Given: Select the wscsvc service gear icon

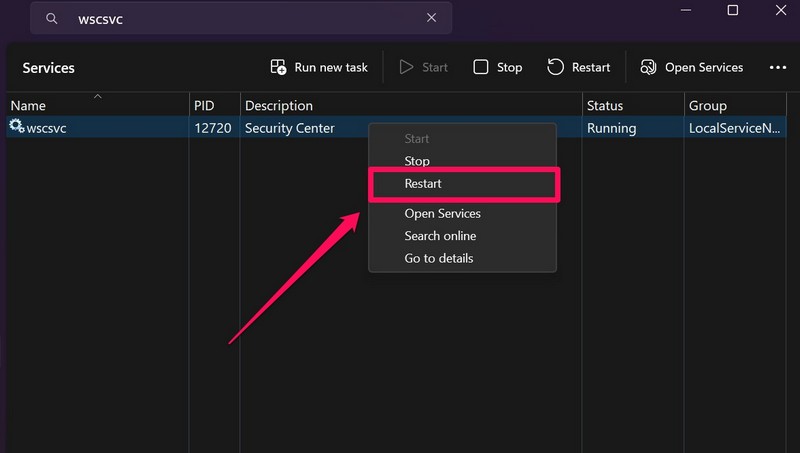Looking at the screenshot, I should pyautogui.click(x=16, y=127).
